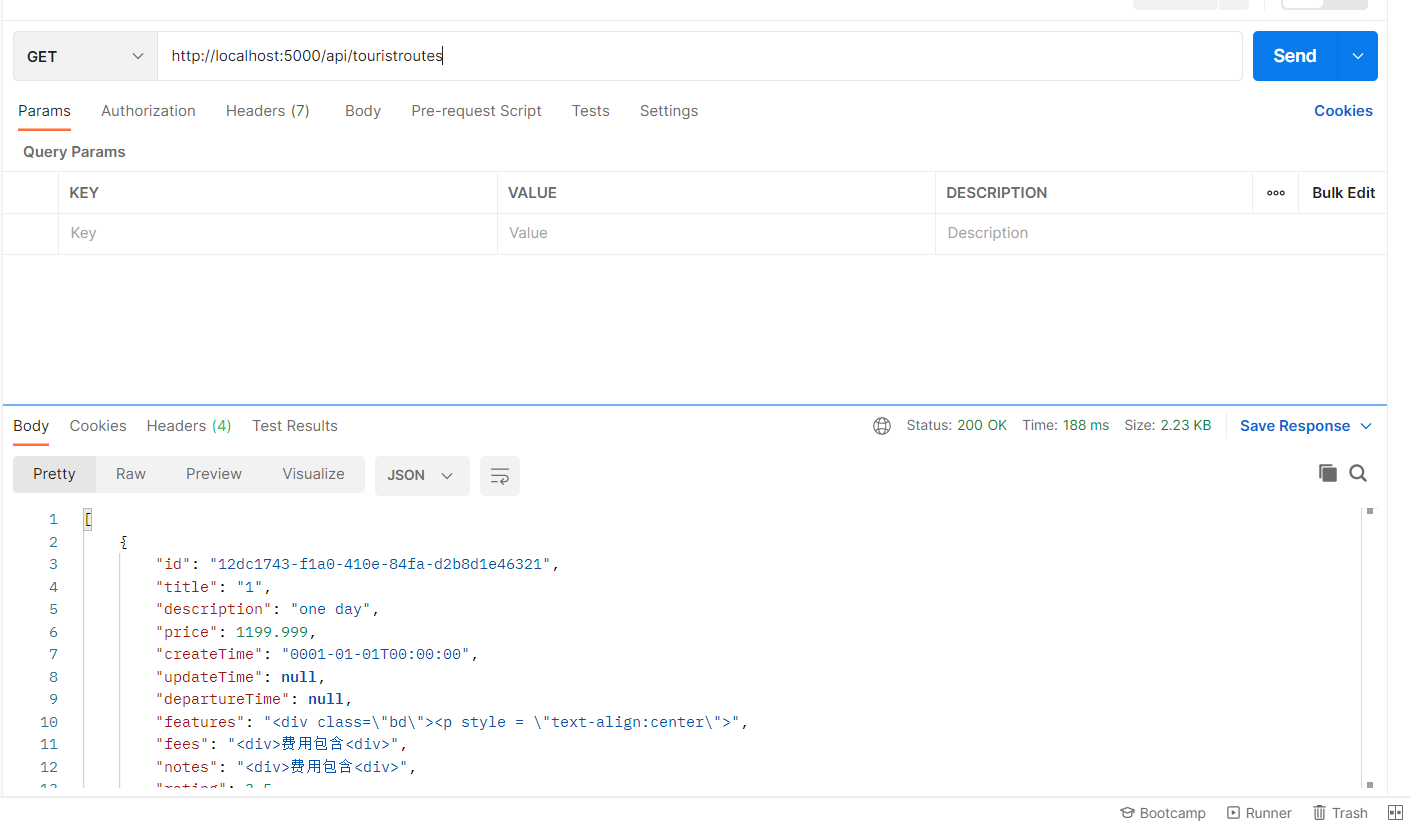Click the "id" line in response
Image resolution: width=1410 pixels, height=823 pixels.
coord(357,564)
